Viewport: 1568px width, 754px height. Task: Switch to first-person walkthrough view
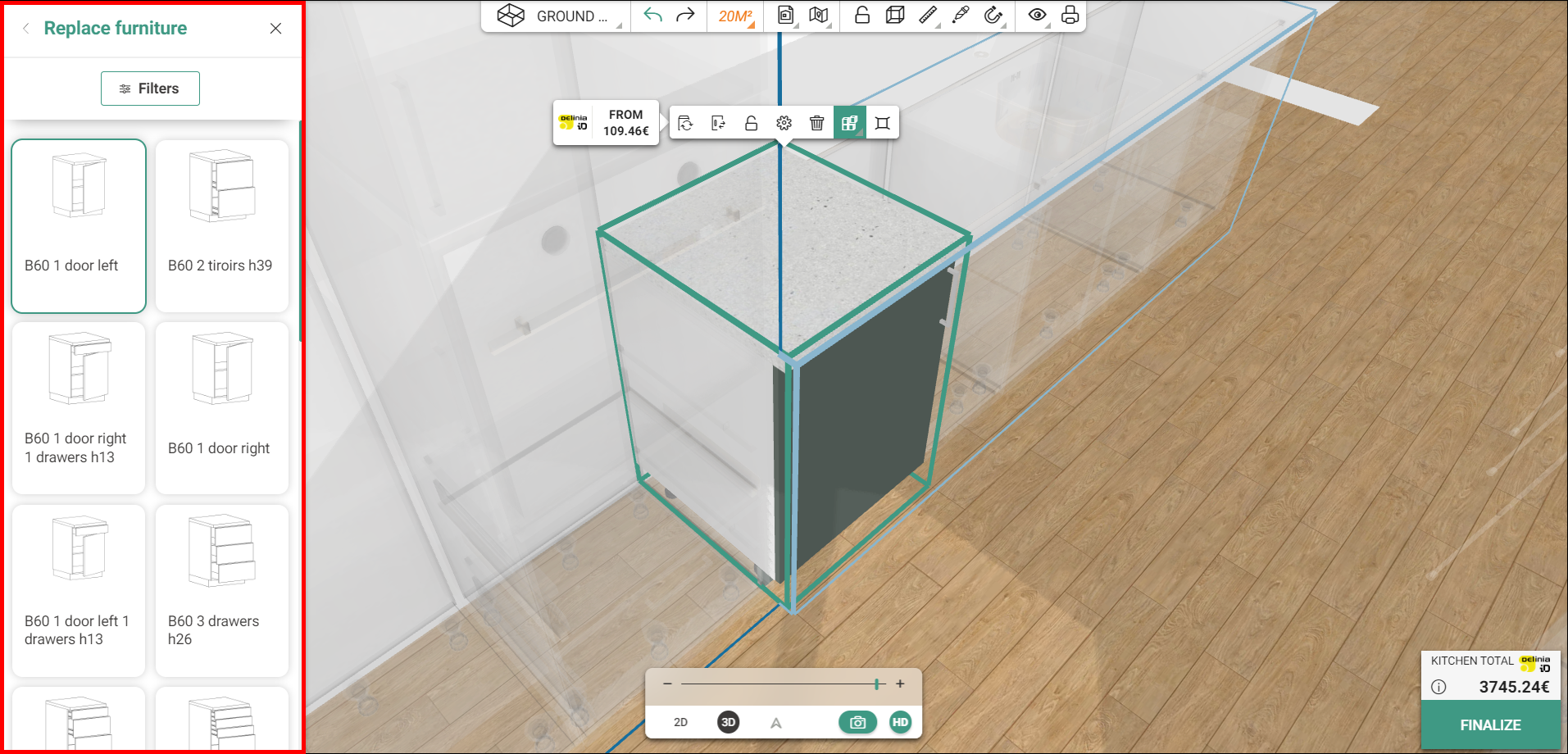pyautogui.click(x=775, y=723)
